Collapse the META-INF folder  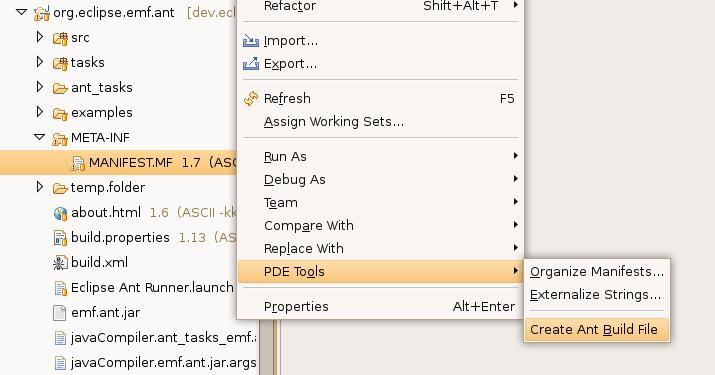pyautogui.click(x=40, y=137)
